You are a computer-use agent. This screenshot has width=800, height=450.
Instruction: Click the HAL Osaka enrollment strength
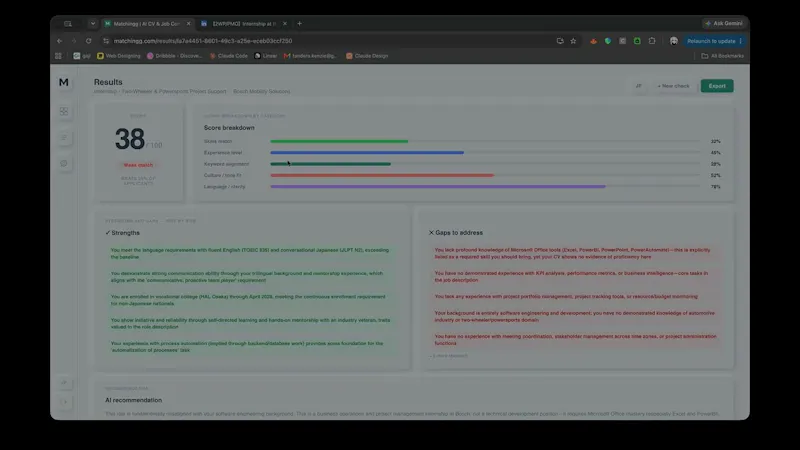[x=249, y=300]
